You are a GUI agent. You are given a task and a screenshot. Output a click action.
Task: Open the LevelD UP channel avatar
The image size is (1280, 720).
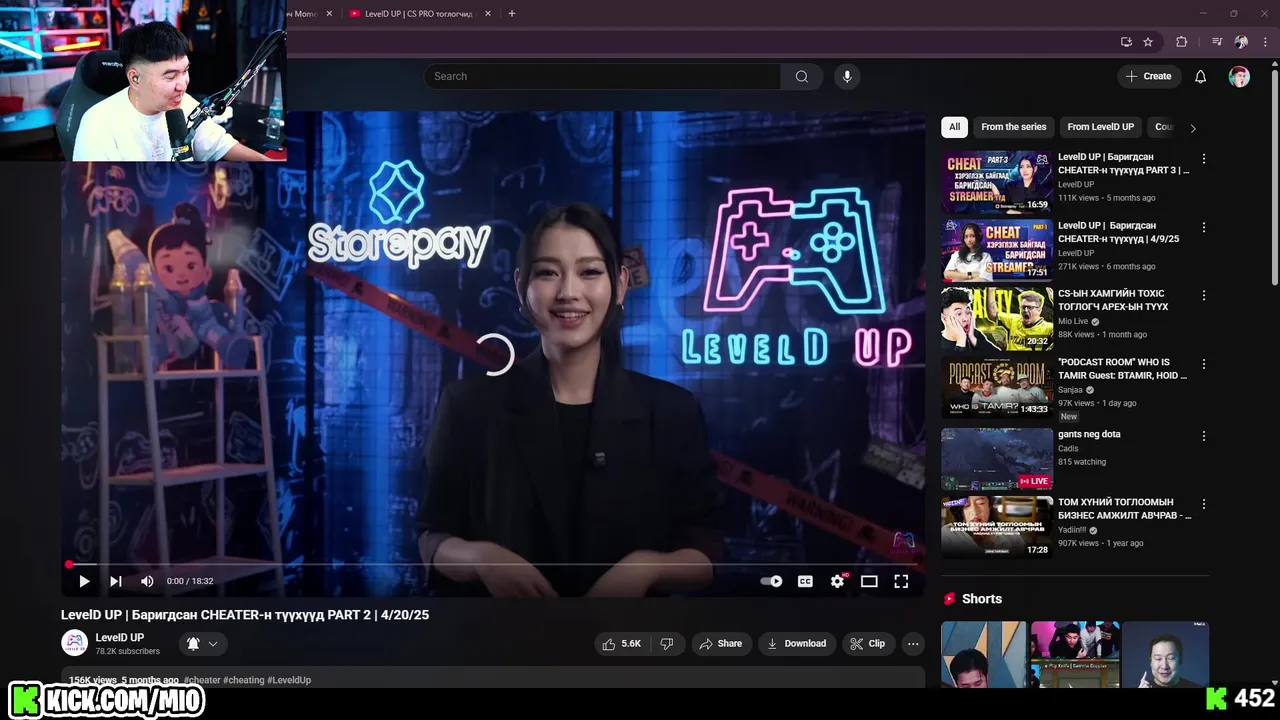point(74,644)
